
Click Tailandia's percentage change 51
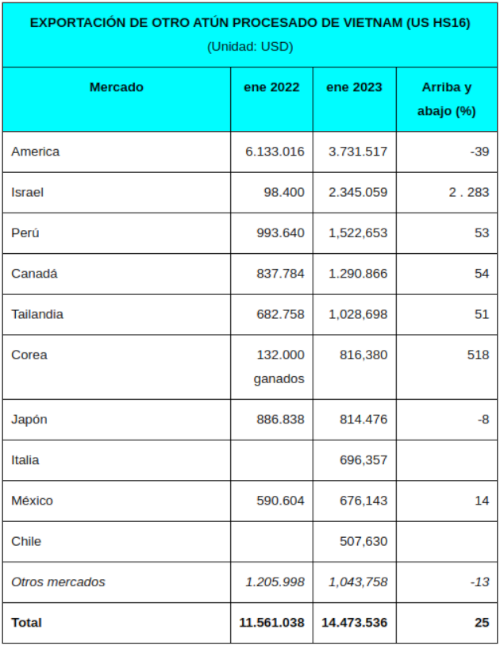point(481,314)
